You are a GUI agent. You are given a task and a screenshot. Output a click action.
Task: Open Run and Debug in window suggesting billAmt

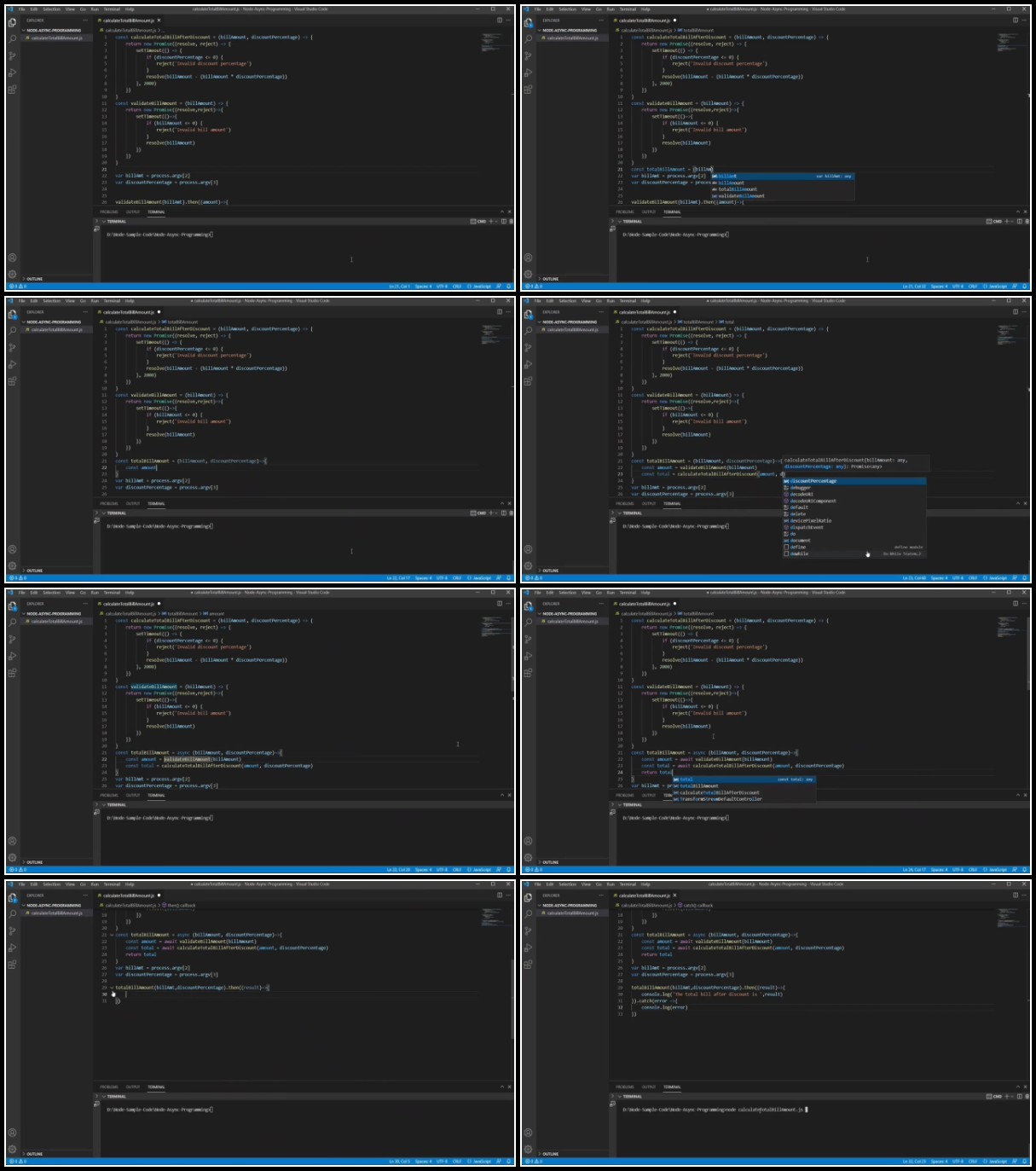[529, 72]
